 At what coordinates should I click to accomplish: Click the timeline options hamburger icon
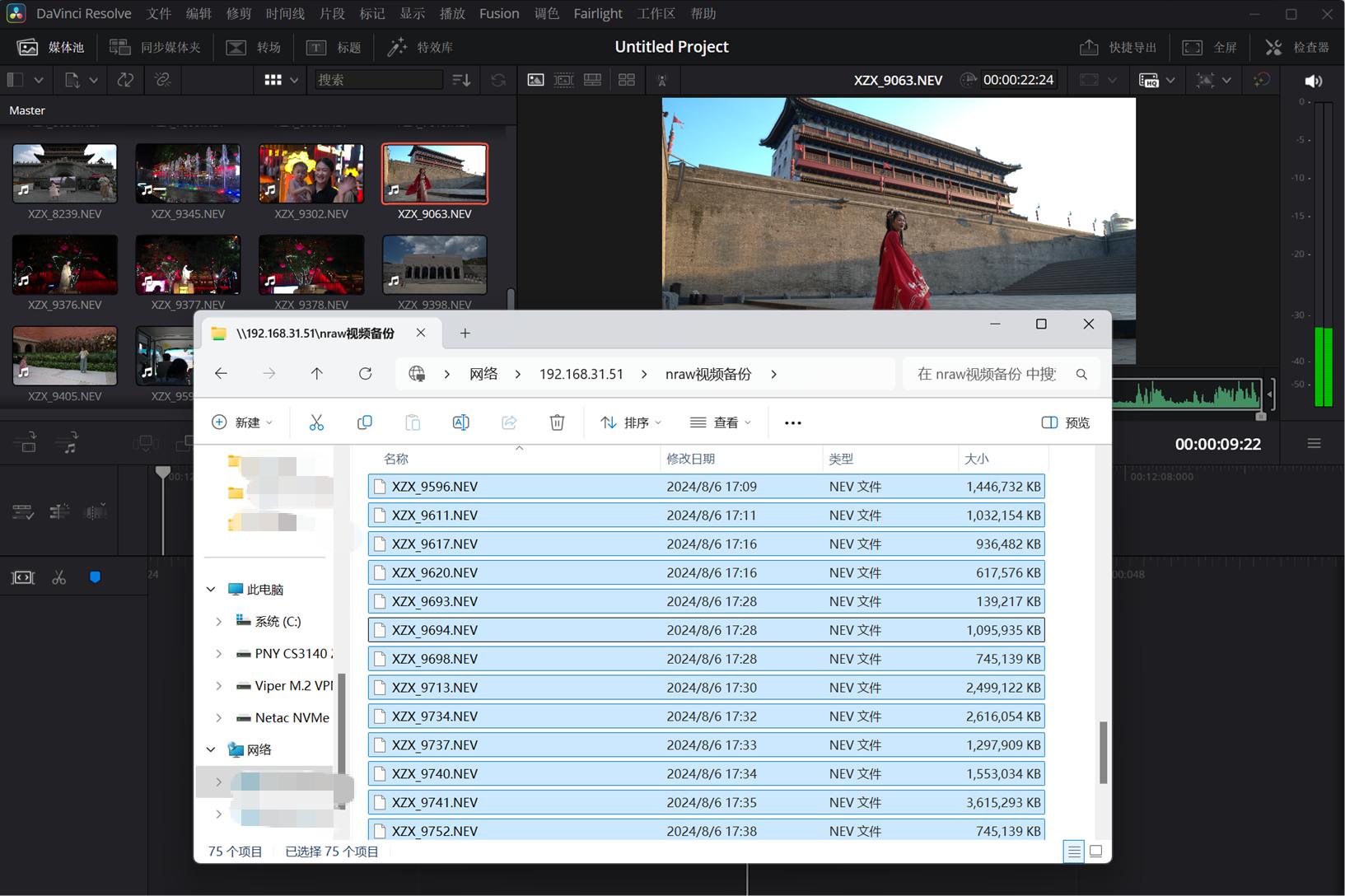[x=1314, y=444]
